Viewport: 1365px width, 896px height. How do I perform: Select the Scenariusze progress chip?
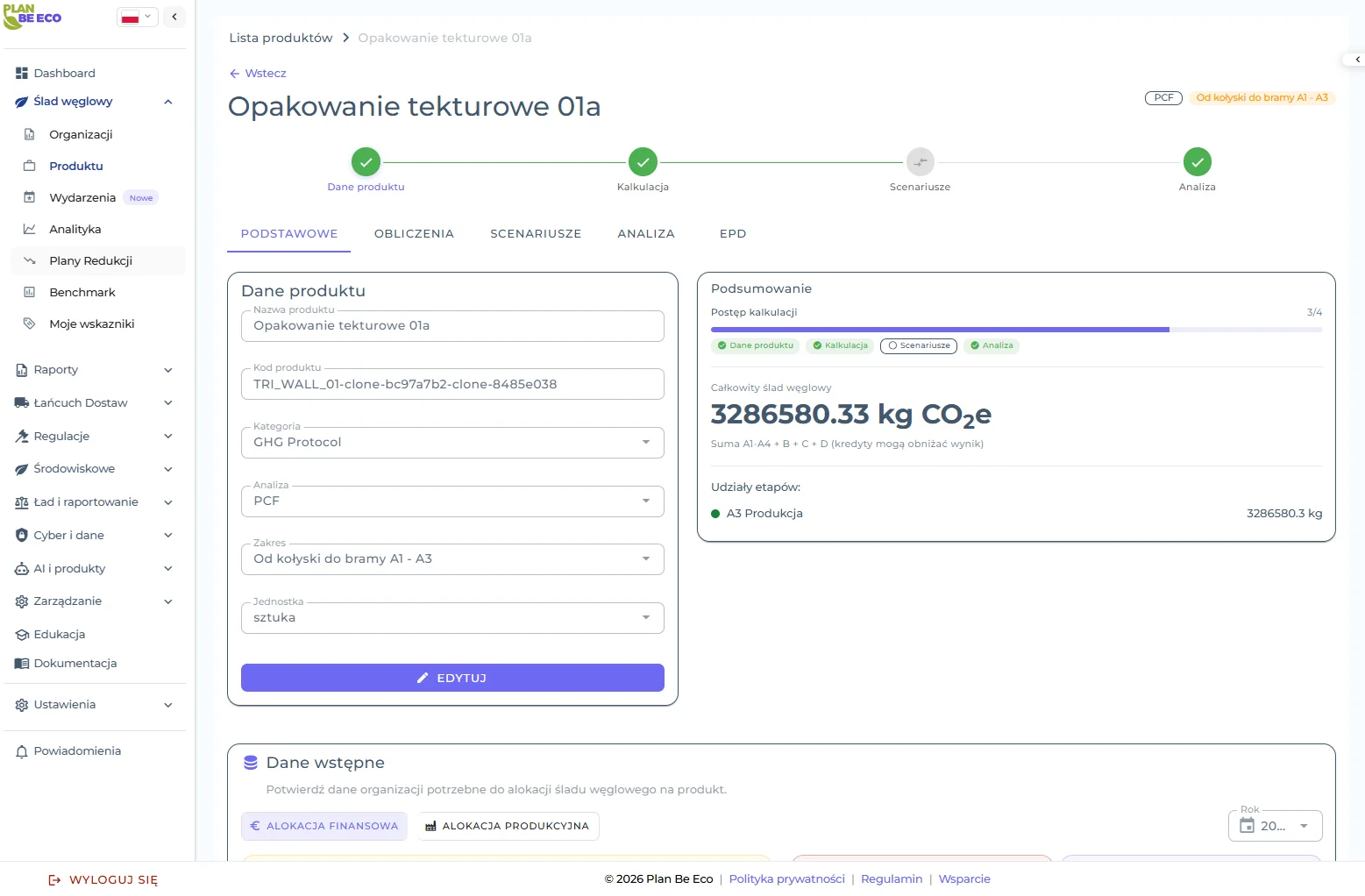click(x=918, y=345)
